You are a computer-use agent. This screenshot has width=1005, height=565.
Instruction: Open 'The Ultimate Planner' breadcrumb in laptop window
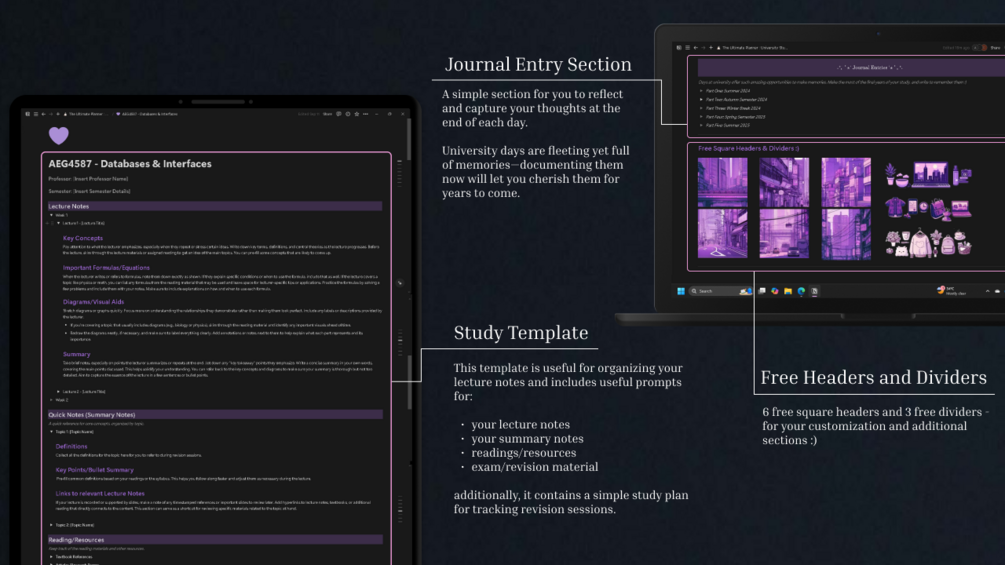(x=751, y=47)
